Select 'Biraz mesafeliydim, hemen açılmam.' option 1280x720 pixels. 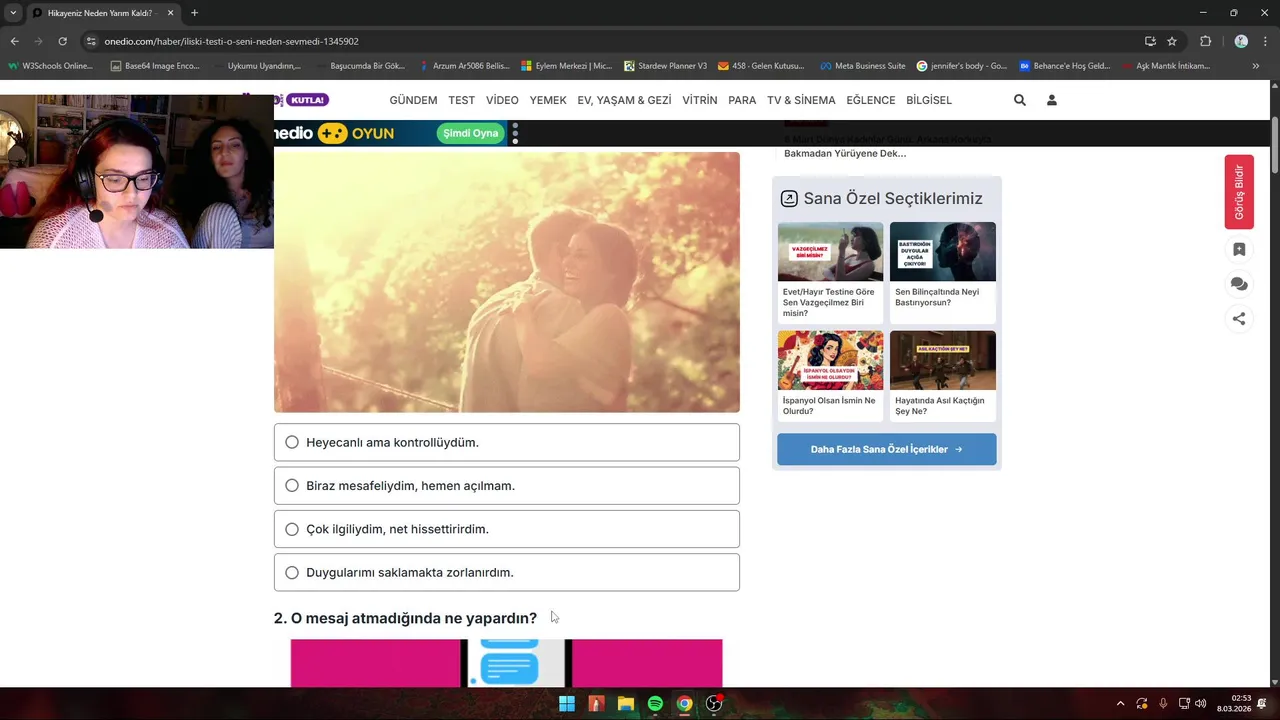[x=507, y=486]
